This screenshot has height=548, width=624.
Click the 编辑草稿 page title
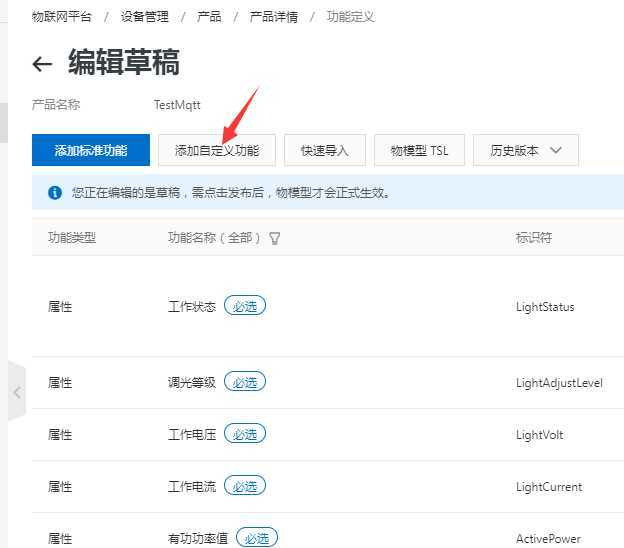124,62
